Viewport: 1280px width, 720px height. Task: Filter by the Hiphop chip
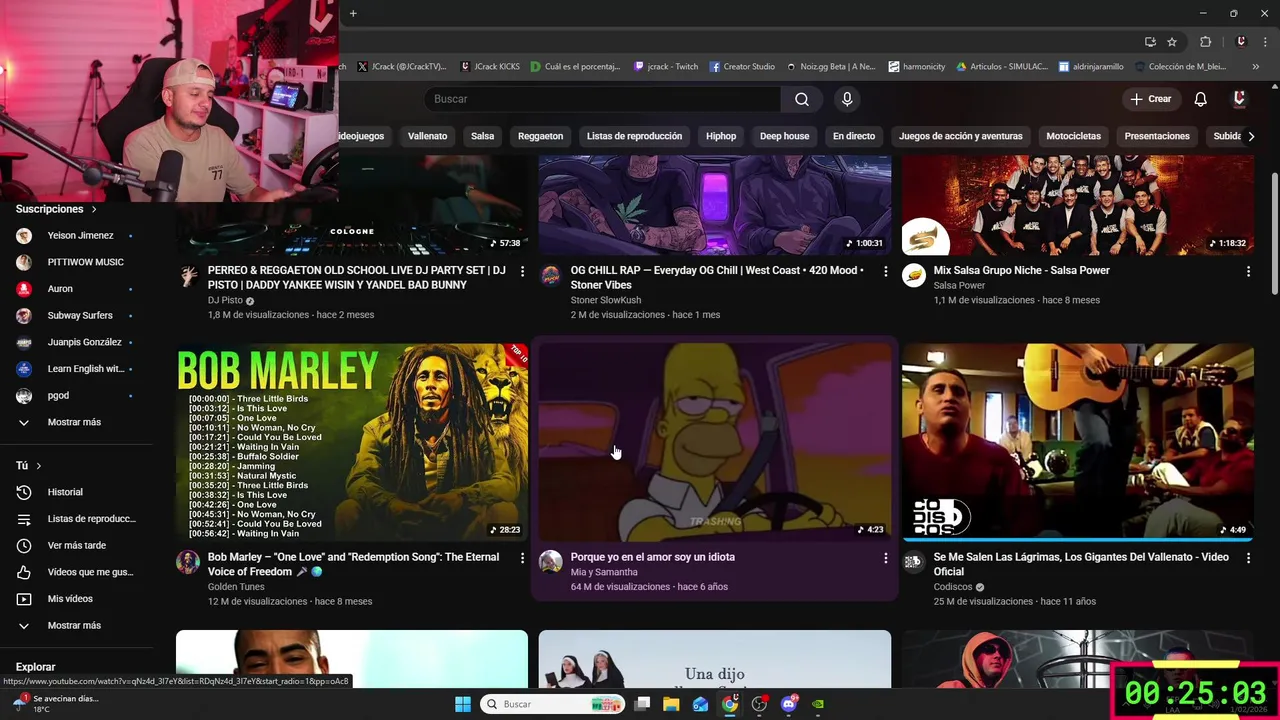(721, 136)
